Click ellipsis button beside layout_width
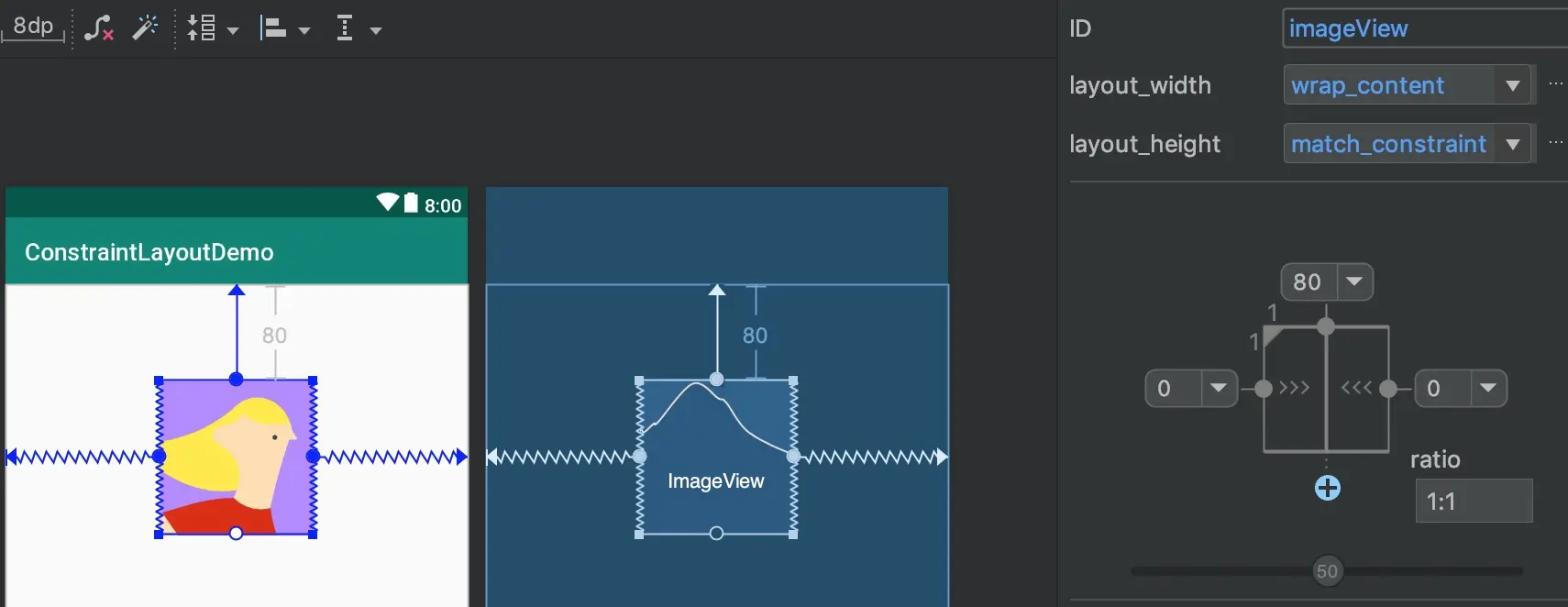The image size is (1568, 607). click(x=1556, y=83)
